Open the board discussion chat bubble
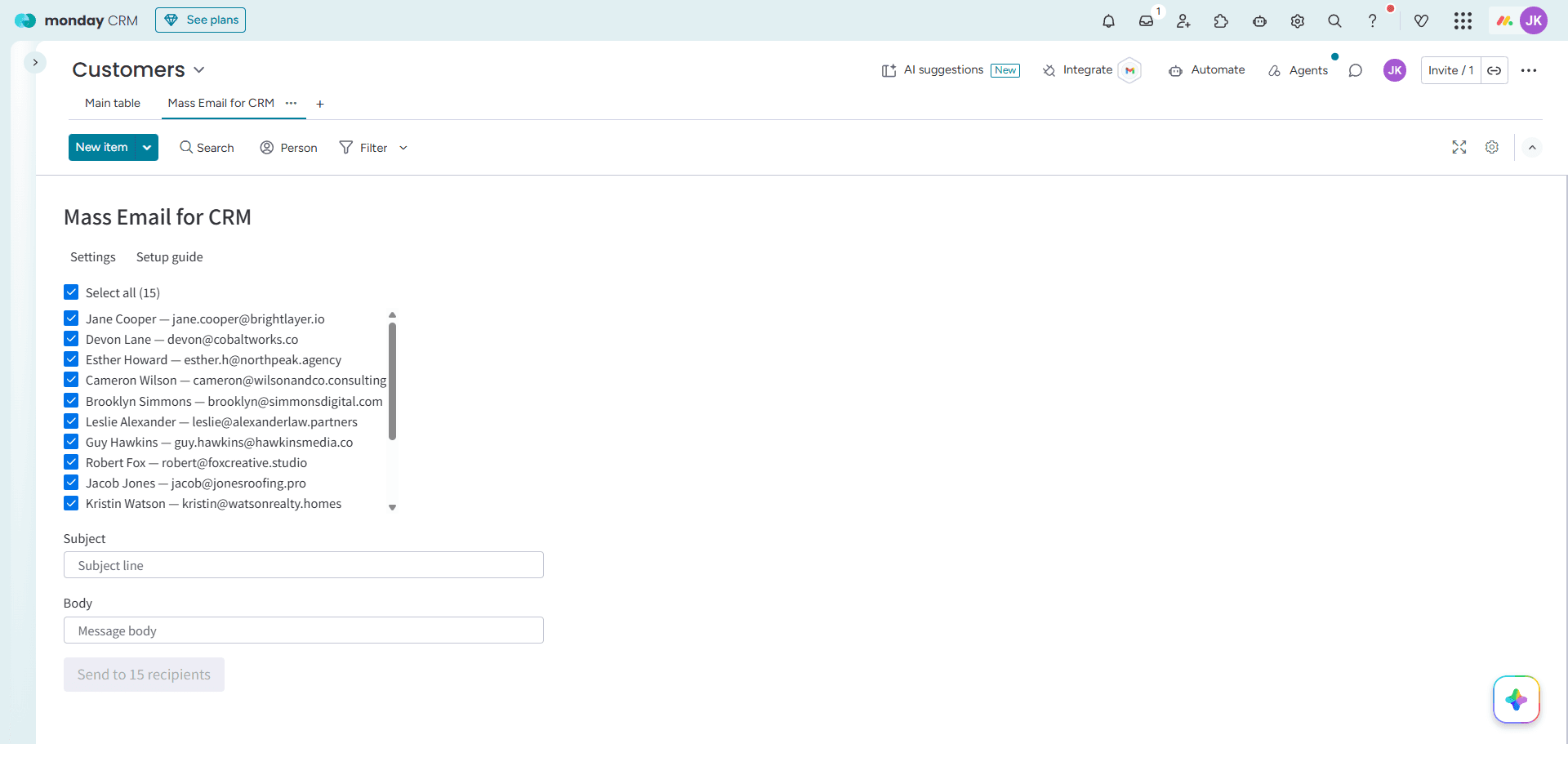1568x784 pixels. tap(1356, 70)
